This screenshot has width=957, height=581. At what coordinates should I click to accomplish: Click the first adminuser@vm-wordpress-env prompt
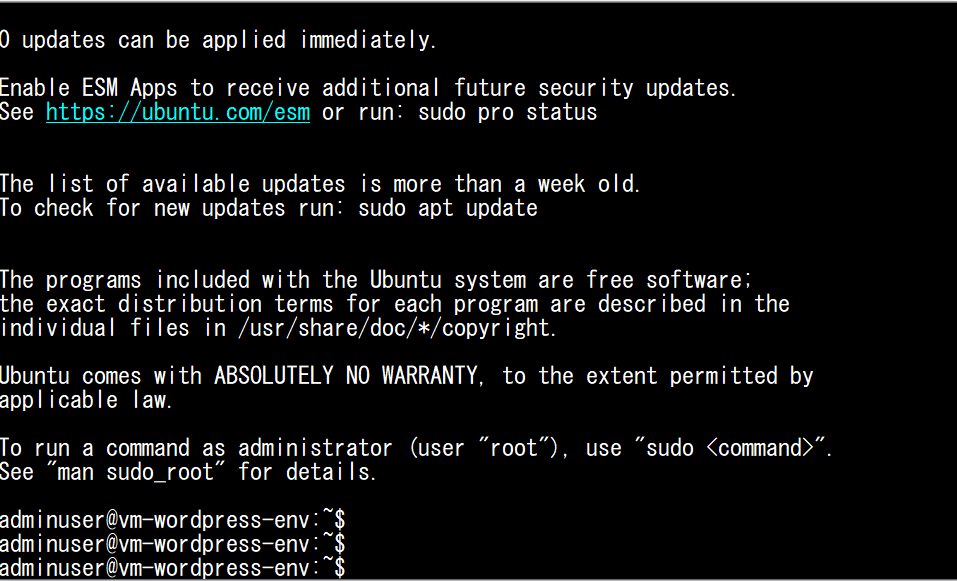(172, 520)
